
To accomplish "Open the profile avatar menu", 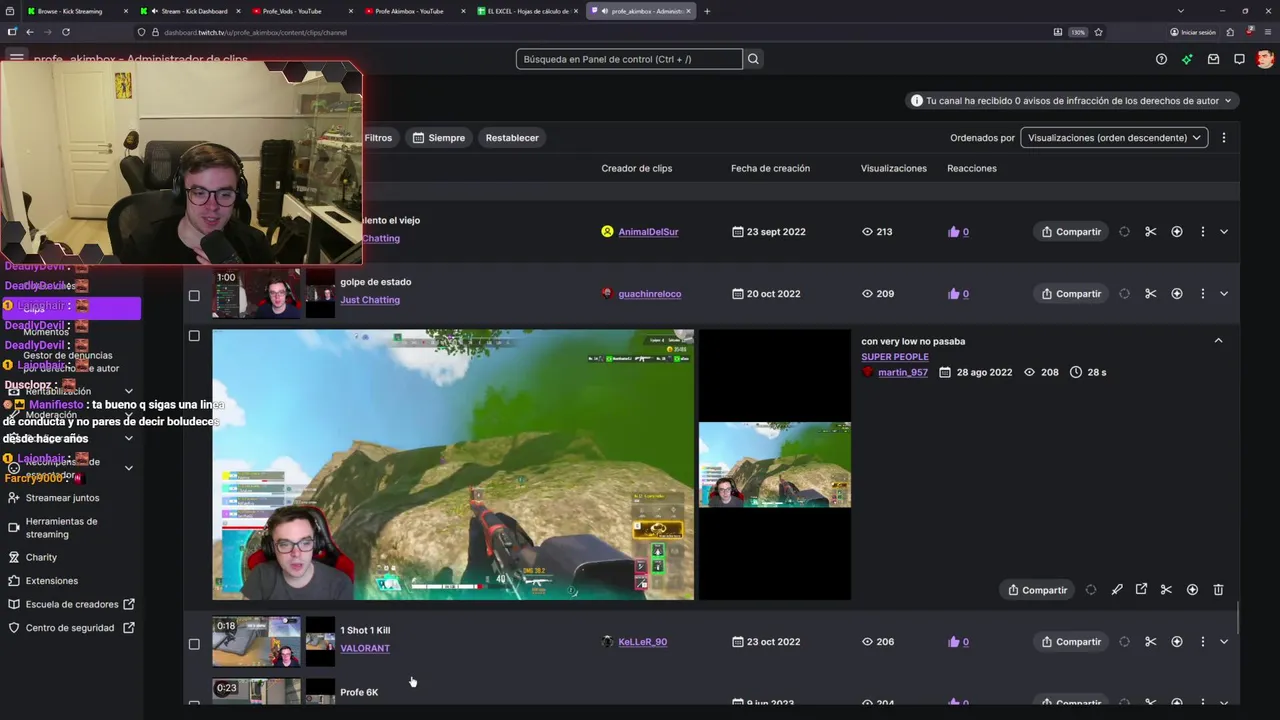I will [x=1265, y=59].
